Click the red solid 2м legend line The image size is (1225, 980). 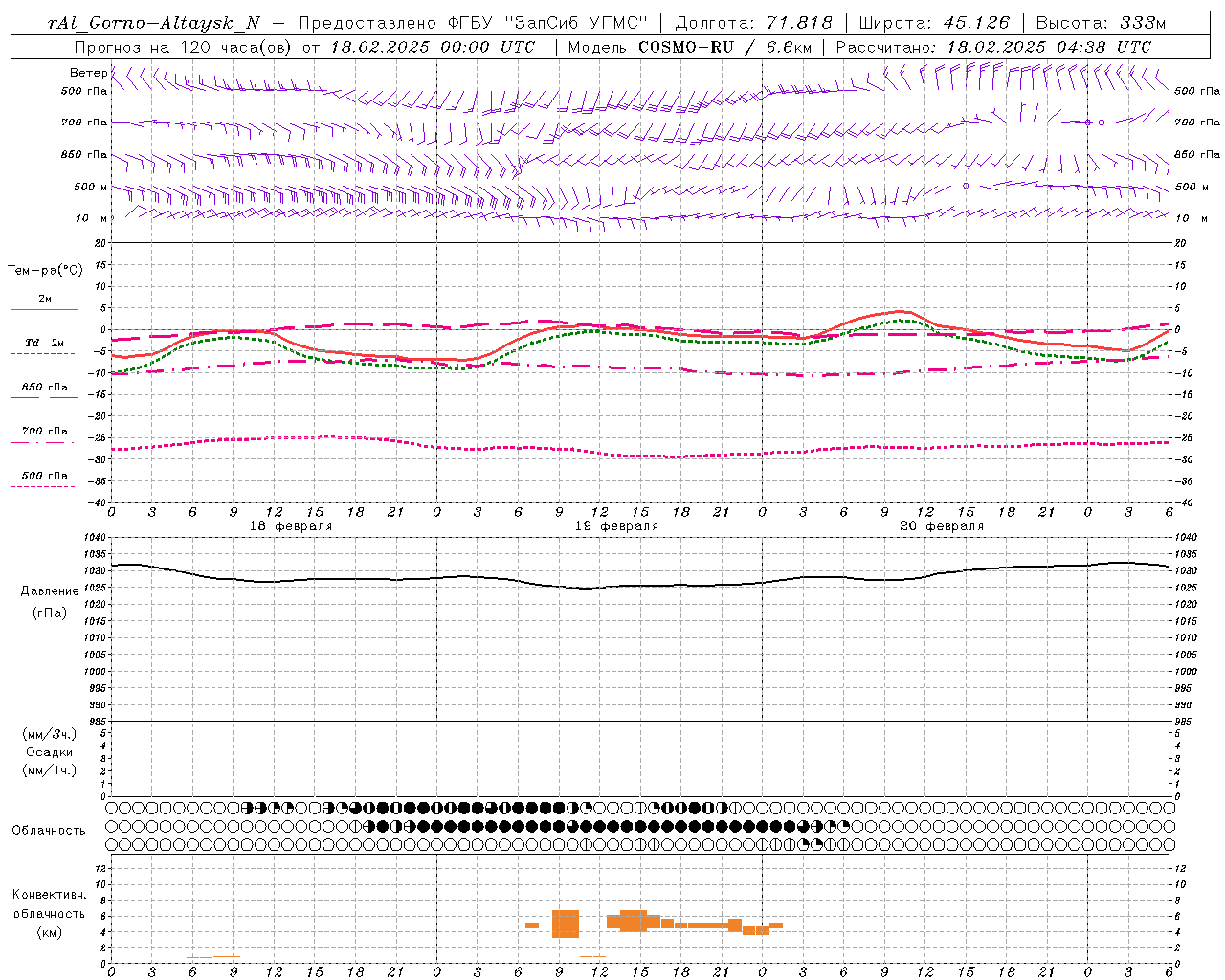(44, 310)
